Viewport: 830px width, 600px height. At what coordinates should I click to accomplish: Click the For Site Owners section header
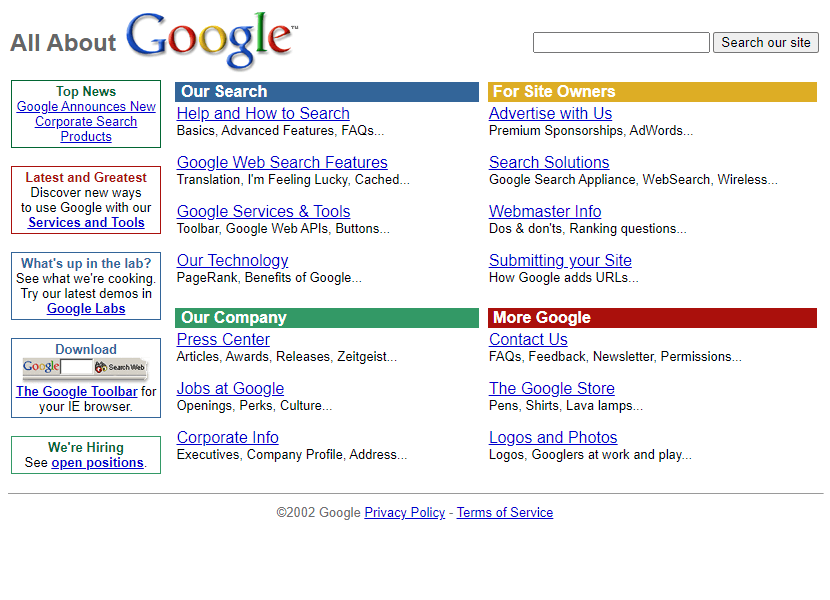coord(653,92)
